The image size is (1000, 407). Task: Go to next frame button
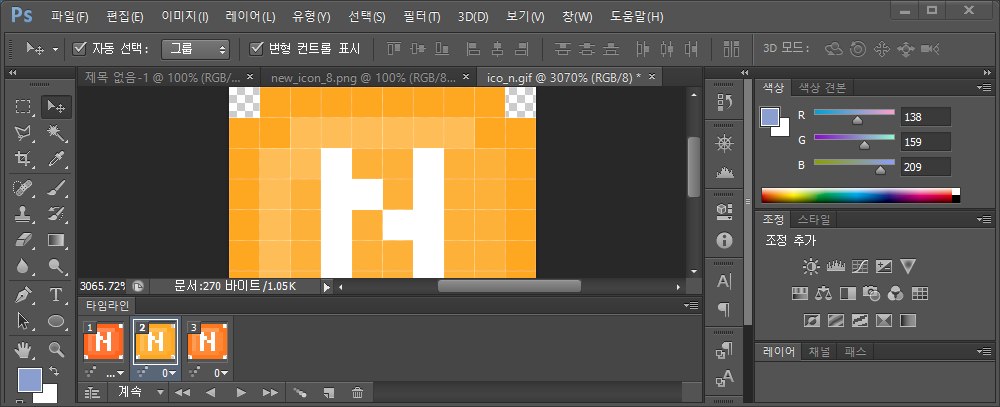pyautogui.click(x=270, y=393)
